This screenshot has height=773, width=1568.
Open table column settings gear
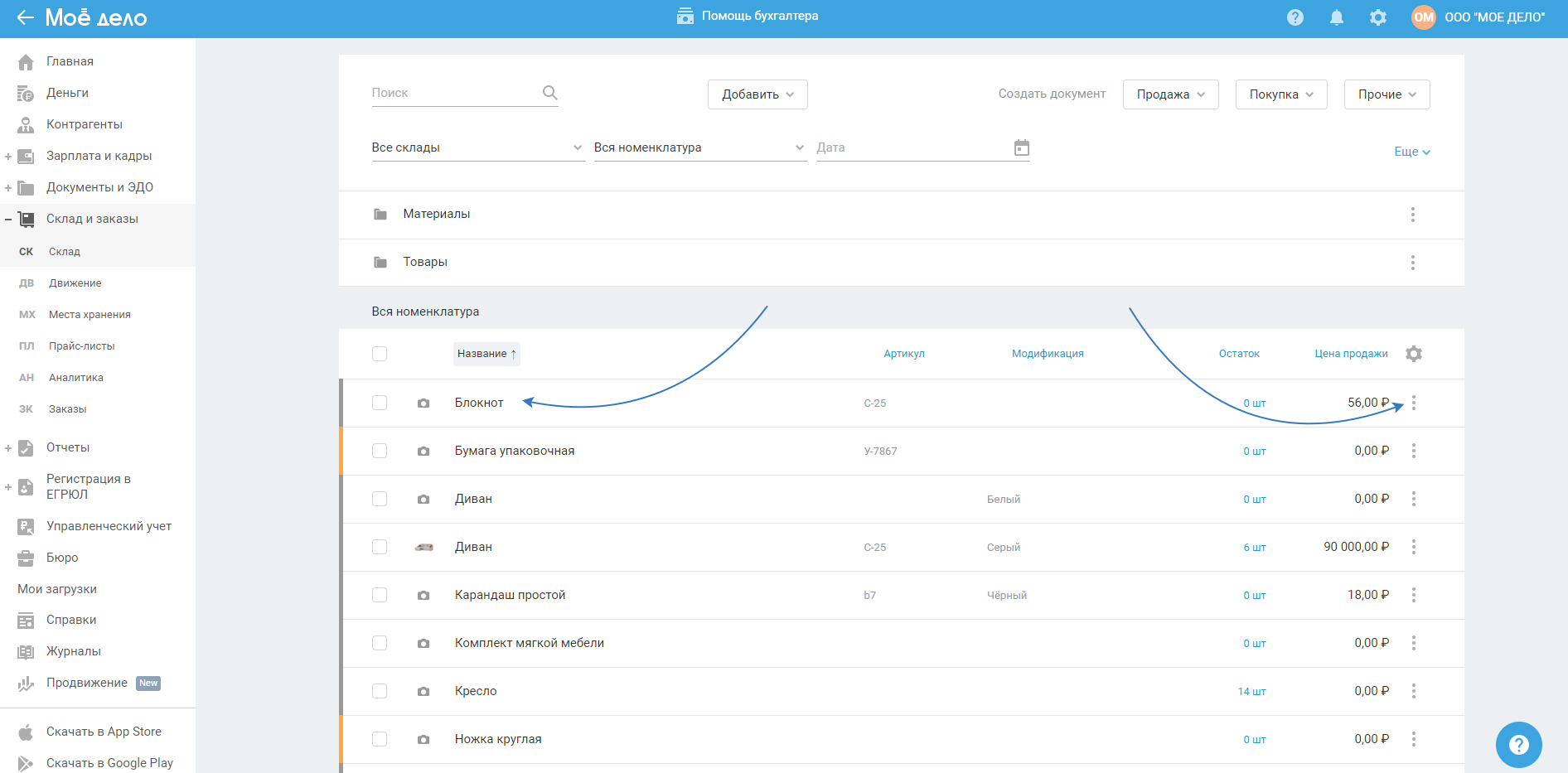click(1413, 354)
